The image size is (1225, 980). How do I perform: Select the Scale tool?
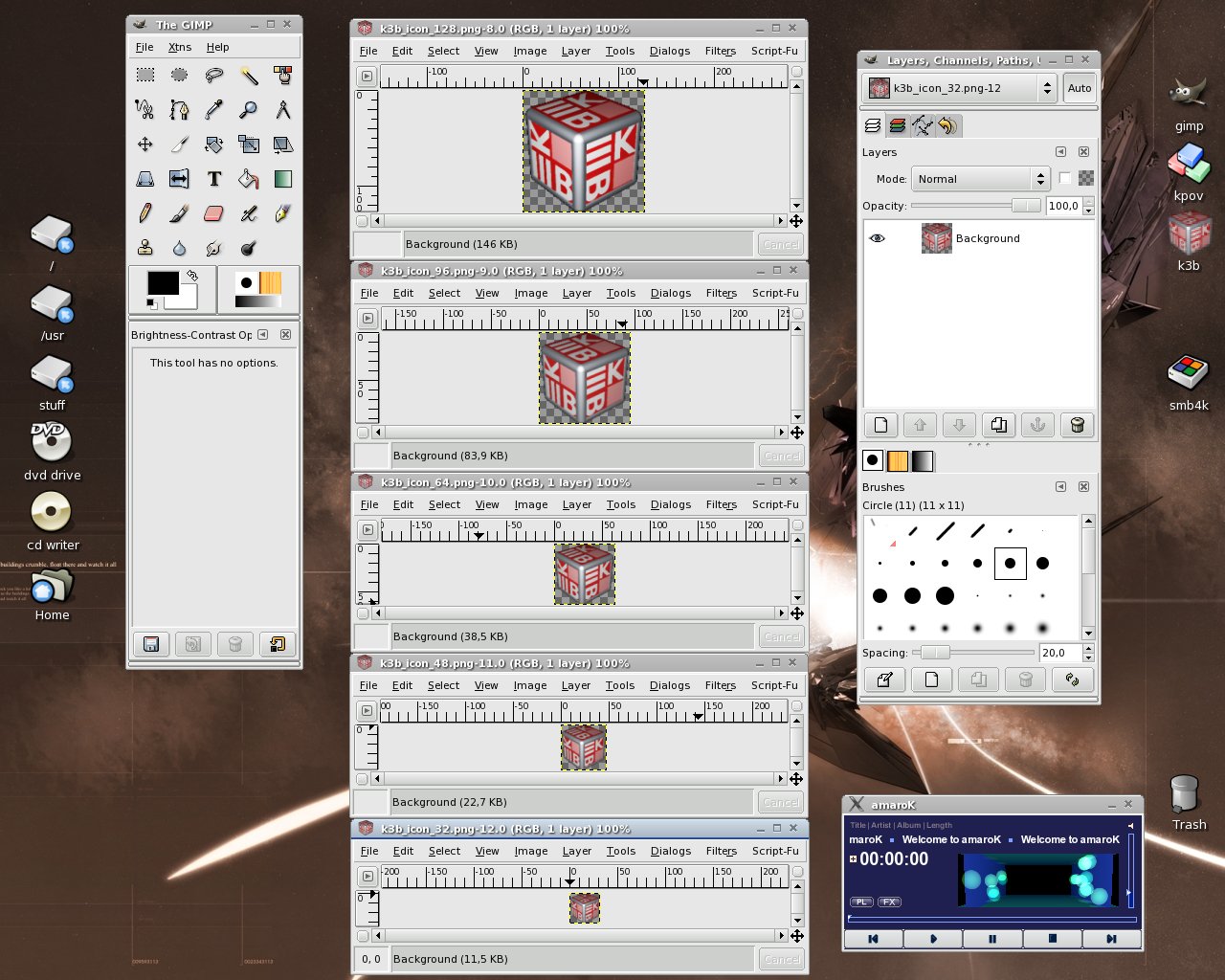pos(249,144)
